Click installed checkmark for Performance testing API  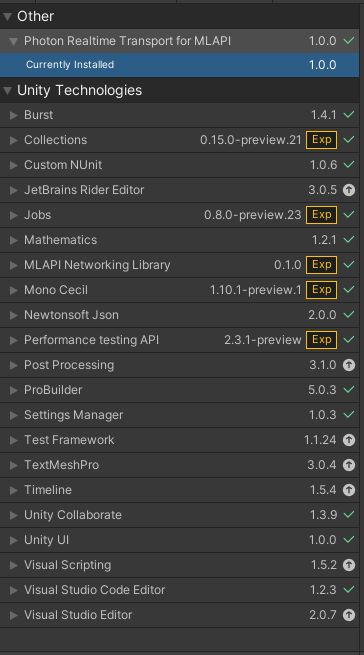click(349, 340)
